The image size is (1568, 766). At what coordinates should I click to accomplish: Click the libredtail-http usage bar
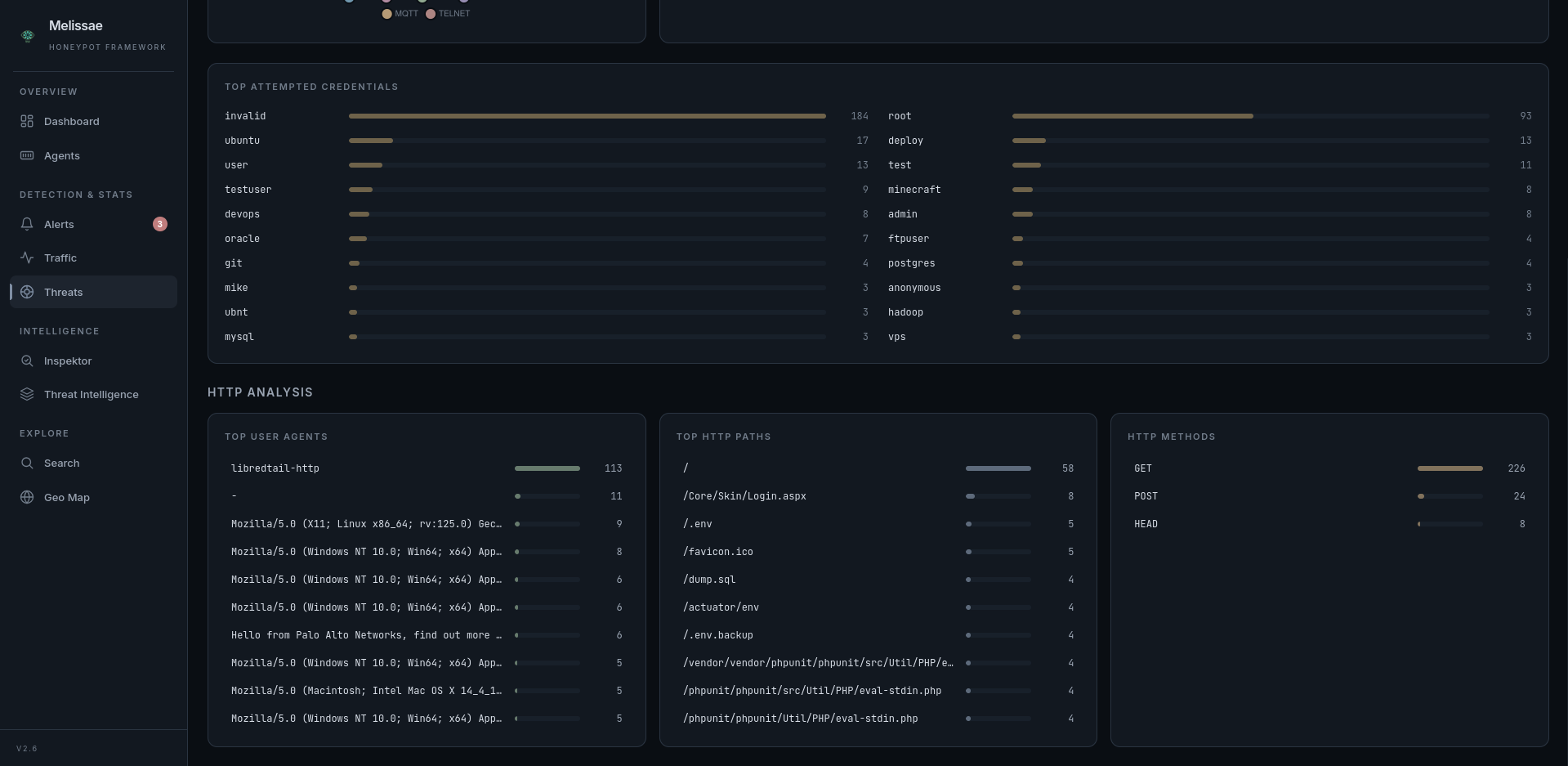tap(547, 468)
